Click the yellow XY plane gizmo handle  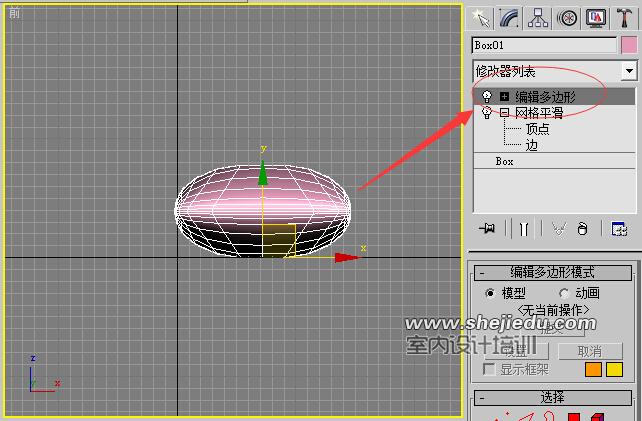[x=279, y=240]
